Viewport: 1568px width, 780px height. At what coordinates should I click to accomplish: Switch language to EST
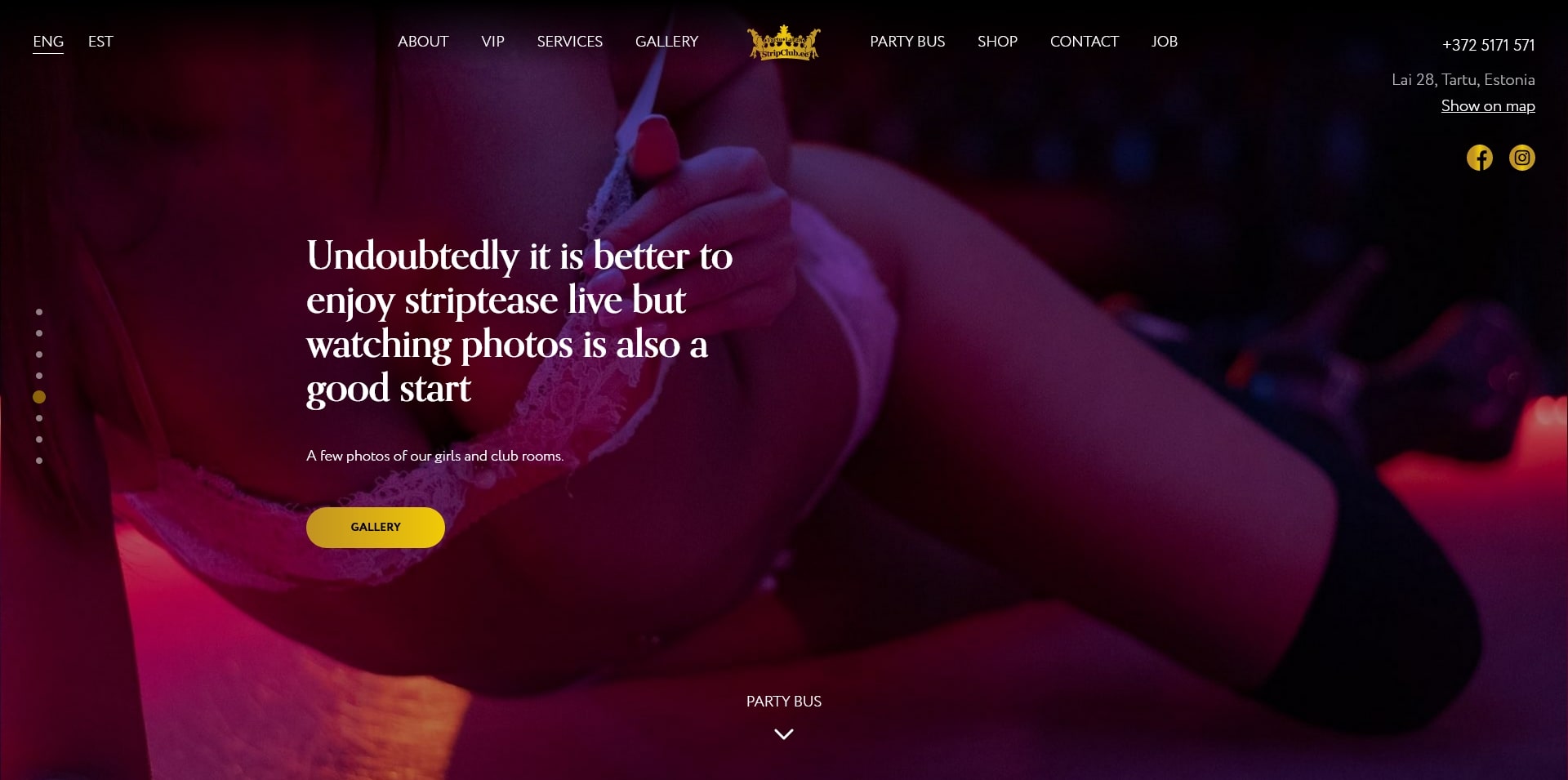pos(100,42)
